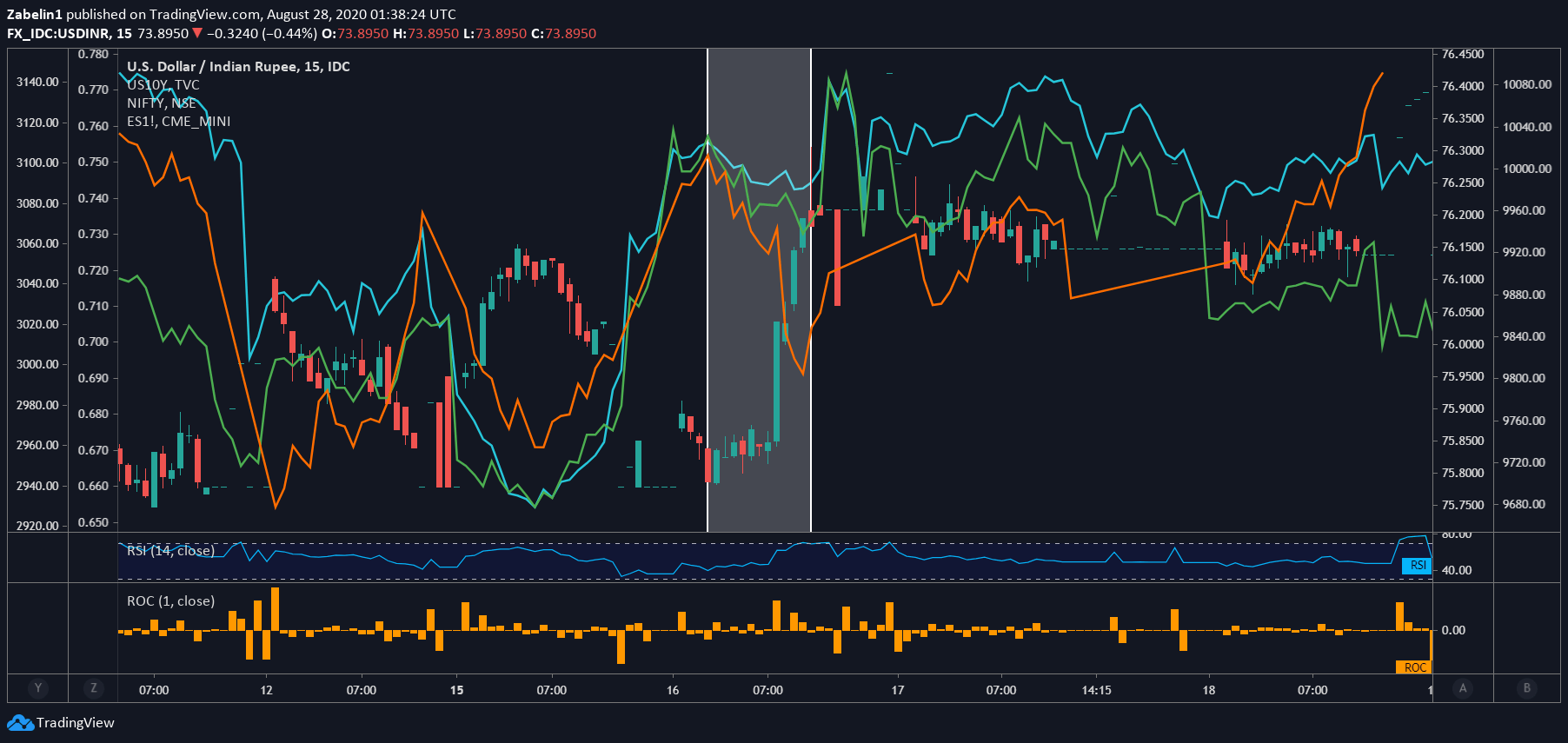This screenshot has height=743, width=1568.
Task: Click the O:73.8950 open value
Action: [355, 34]
